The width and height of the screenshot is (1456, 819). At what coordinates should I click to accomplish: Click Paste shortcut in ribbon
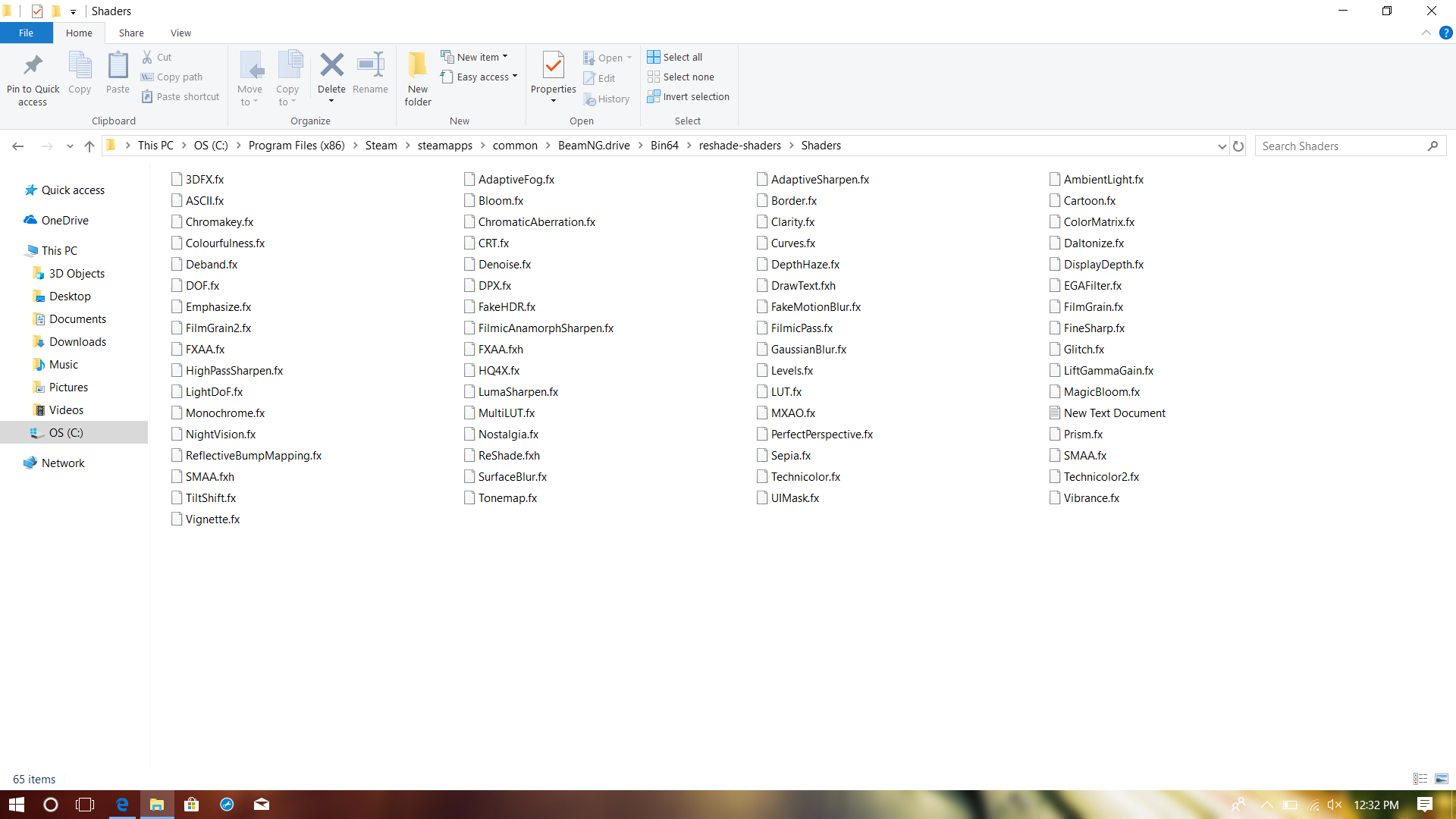[180, 96]
